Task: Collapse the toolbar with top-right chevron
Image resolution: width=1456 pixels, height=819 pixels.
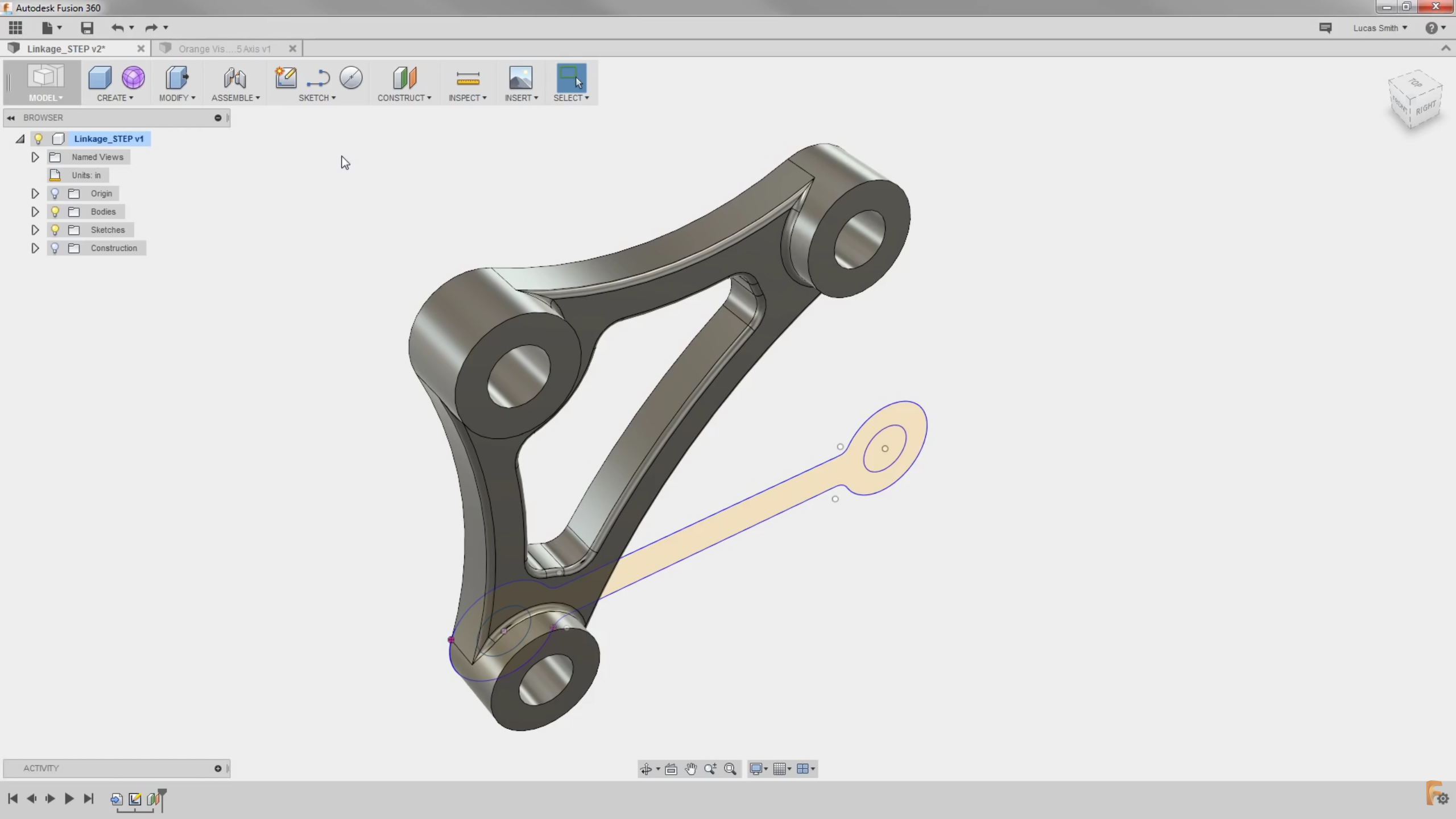Action: click(1445, 49)
